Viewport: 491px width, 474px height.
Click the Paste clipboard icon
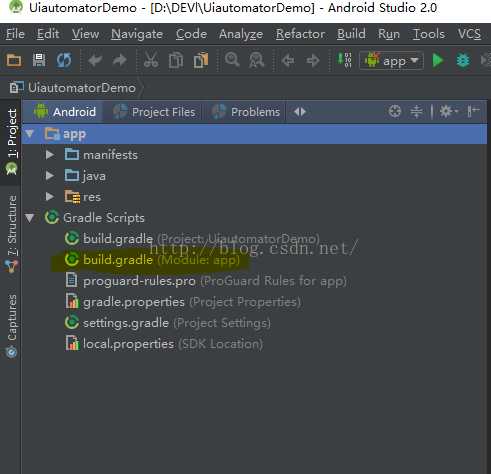201,60
